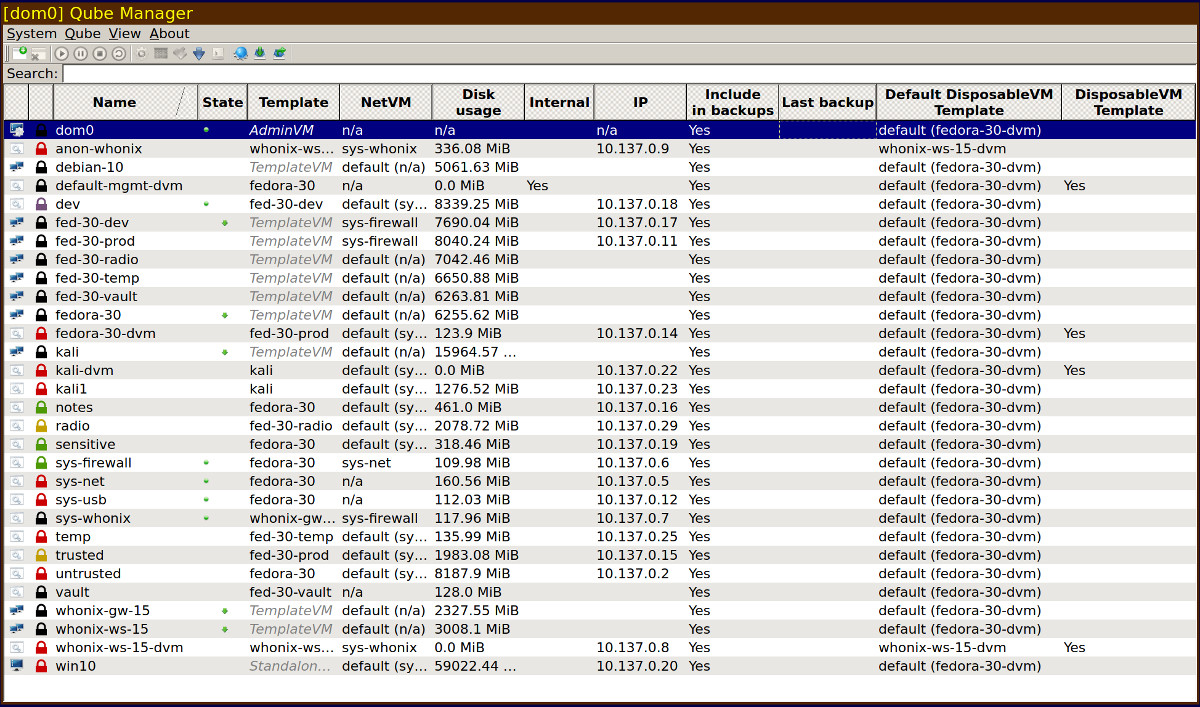Image resolution: width=1200 pixels, height=707 pixels.
Task: Click the blue update-qube arrow icon
Action: pyautogui.click(x=199, y=54)
